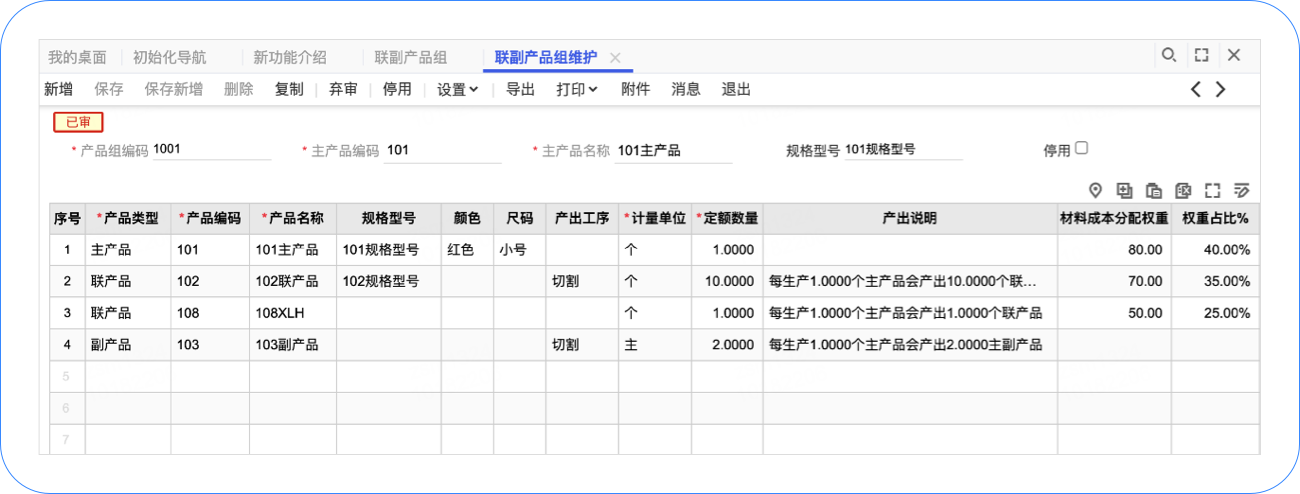The height and width of the screenshot is (494, 1300).
Task: Switch to the 我的桌面 tab
Action: pyautogui.click(x=77, y=57)
